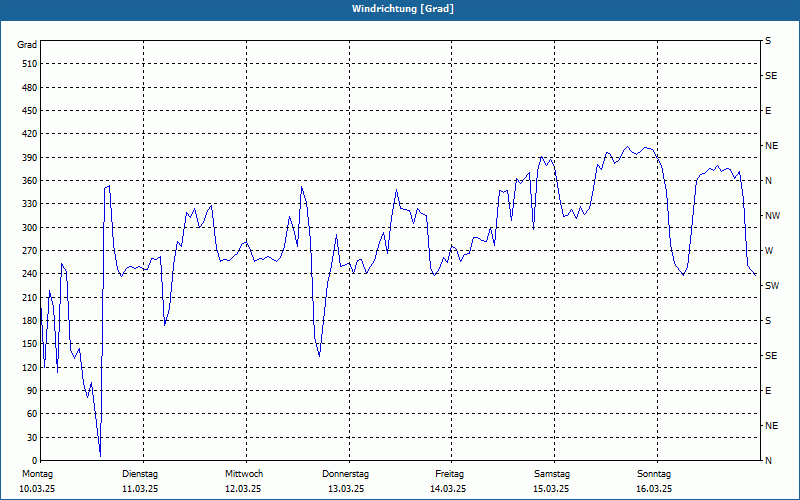Click the date 14.03.25
This screenshot has height=500, width=800.
coord(448,489)
